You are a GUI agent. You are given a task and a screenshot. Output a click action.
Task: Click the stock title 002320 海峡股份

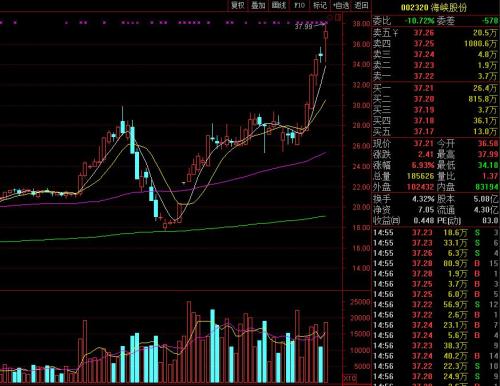[x=434, y=7]
